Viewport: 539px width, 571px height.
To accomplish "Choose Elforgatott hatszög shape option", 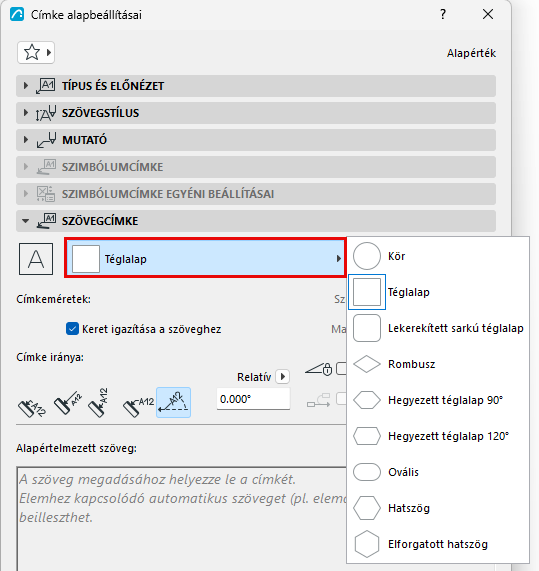I will pyautogui.click(x=438, y=544).
